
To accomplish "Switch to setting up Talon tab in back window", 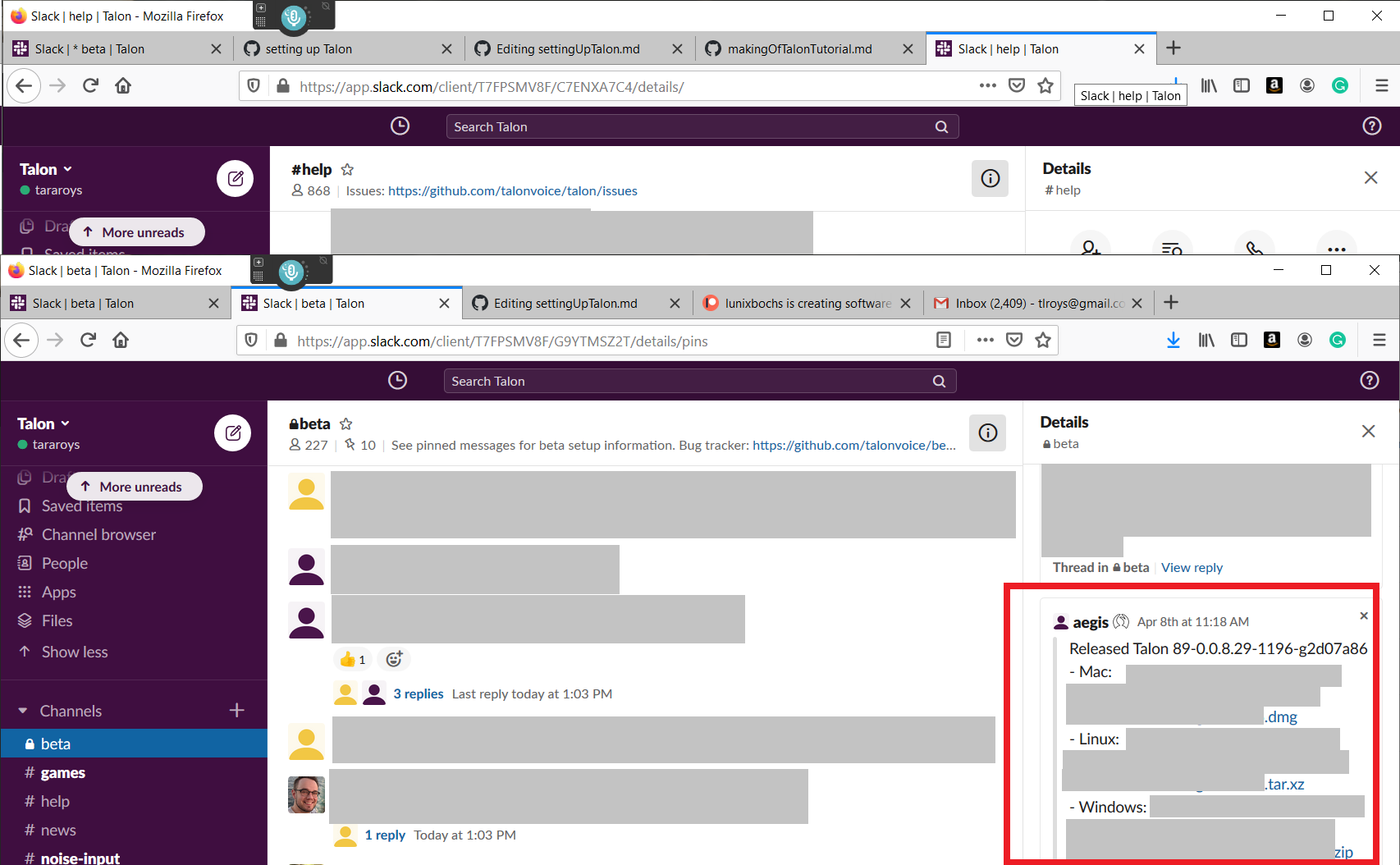I will coord(348,48).
